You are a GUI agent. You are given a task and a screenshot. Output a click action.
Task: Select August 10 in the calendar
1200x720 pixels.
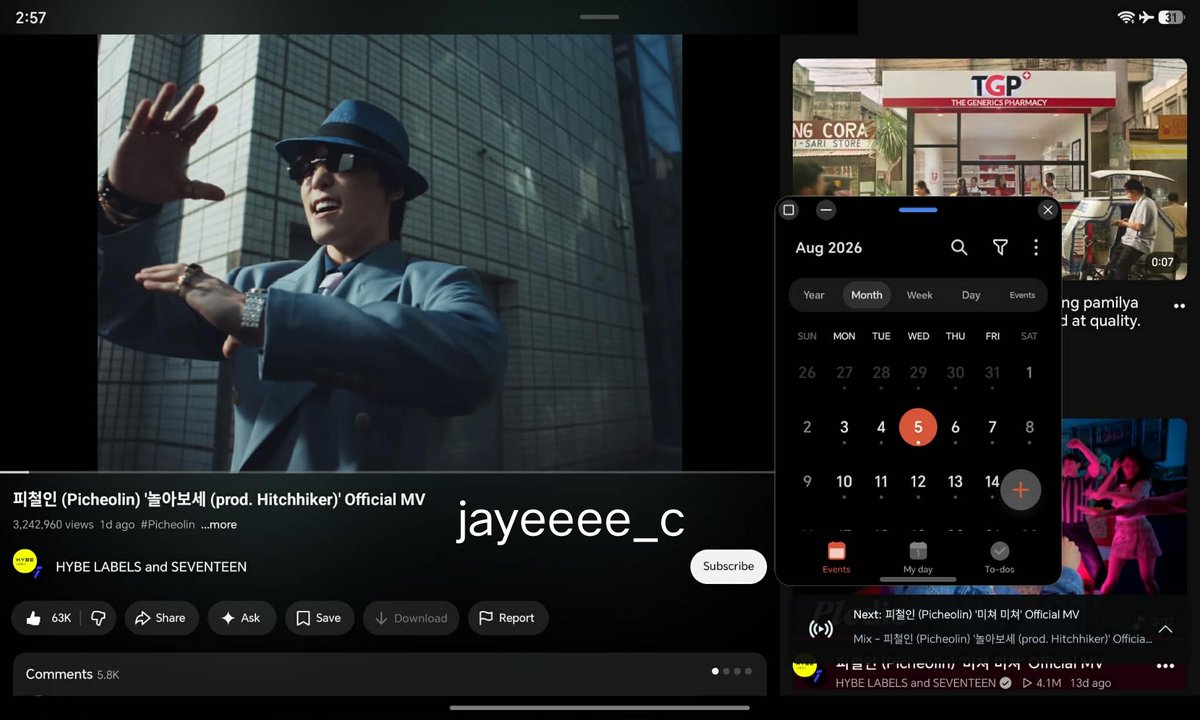[x=844, y=482]
